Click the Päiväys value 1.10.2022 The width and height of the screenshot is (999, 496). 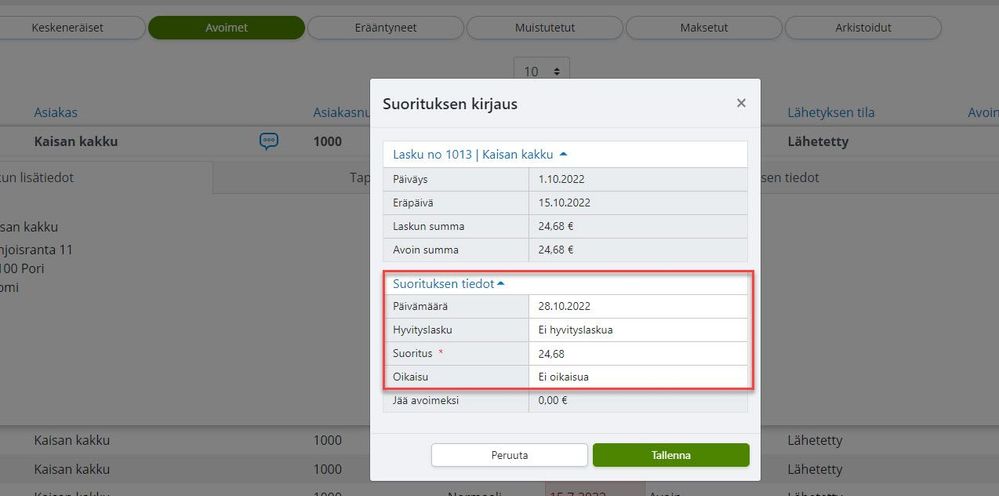[561, 180]
